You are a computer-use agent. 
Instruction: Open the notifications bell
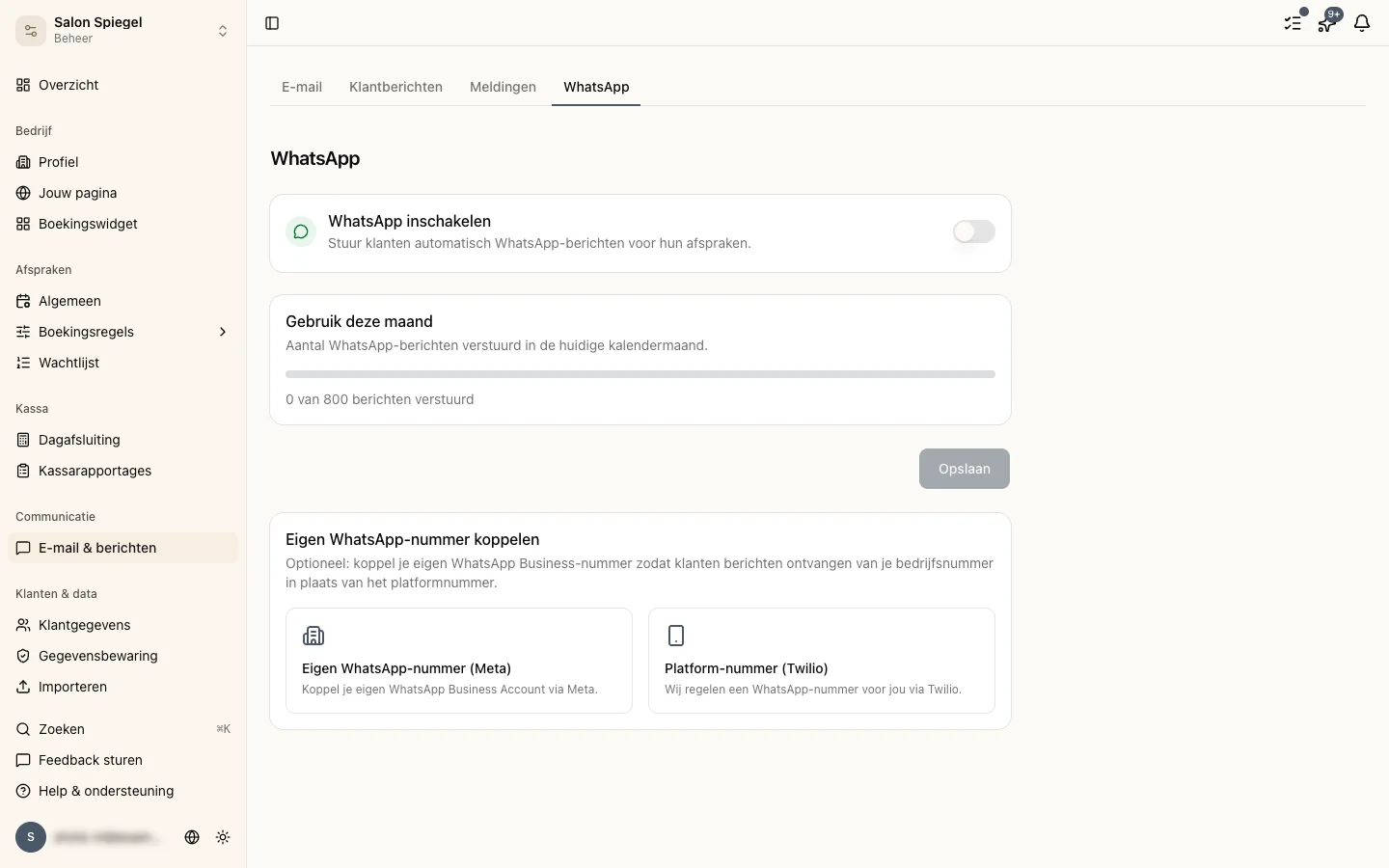pyautogui.click(x=1362, y=23)
